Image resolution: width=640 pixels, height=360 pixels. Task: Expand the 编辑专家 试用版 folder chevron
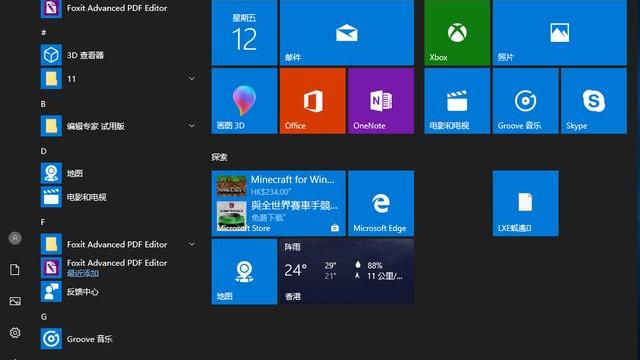point(191,126)
